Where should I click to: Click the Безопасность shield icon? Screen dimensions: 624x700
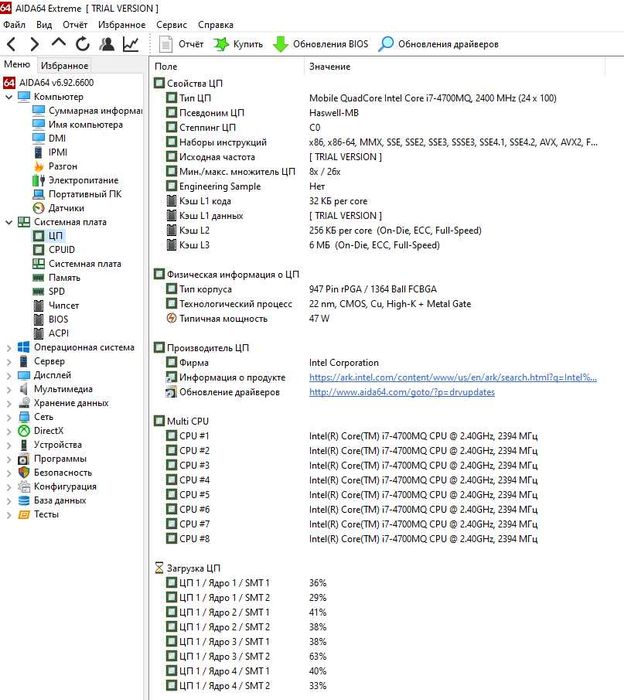24,473
